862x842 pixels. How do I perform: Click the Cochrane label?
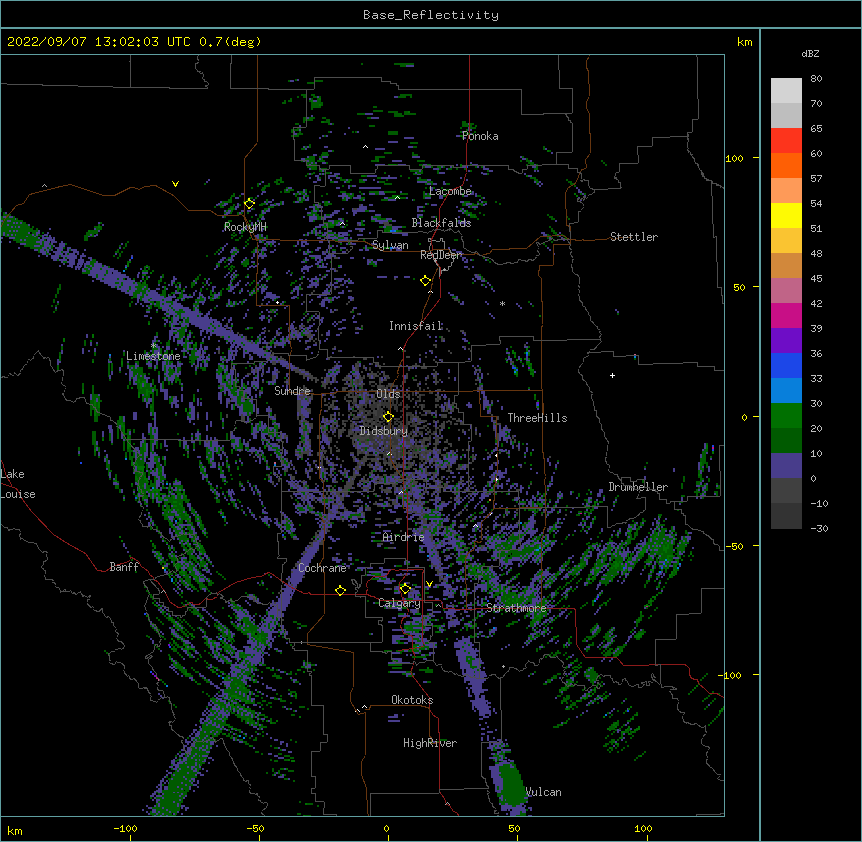coord(322,568)
